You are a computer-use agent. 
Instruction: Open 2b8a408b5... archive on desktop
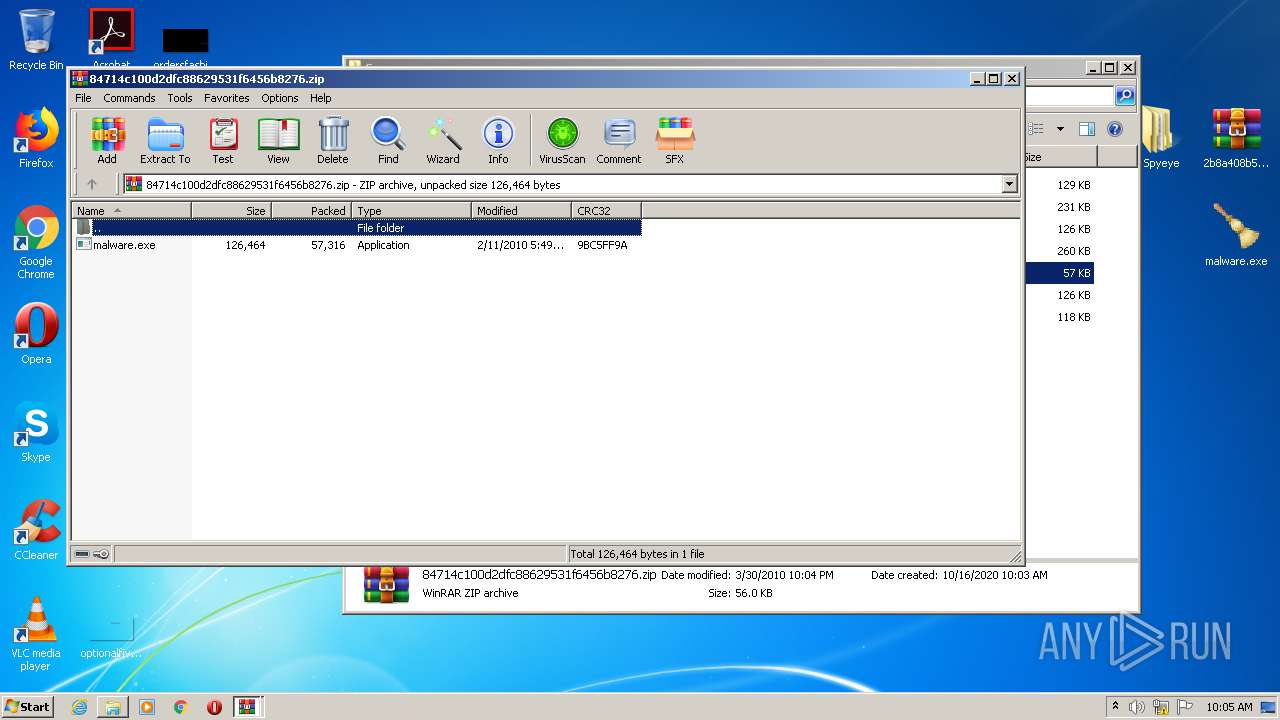1236,138
